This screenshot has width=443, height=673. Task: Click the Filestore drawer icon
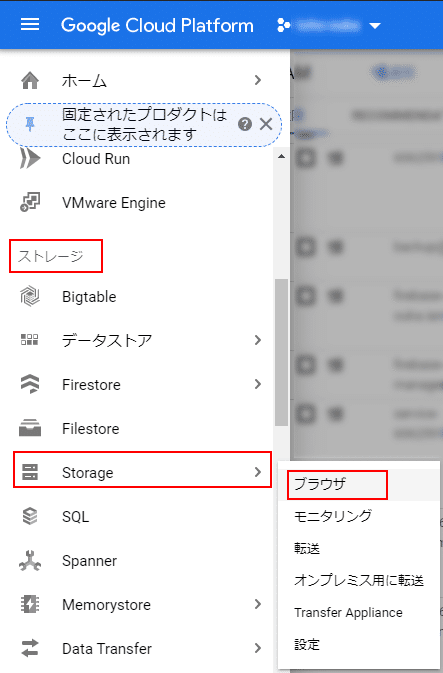click(x=30, y=428)
